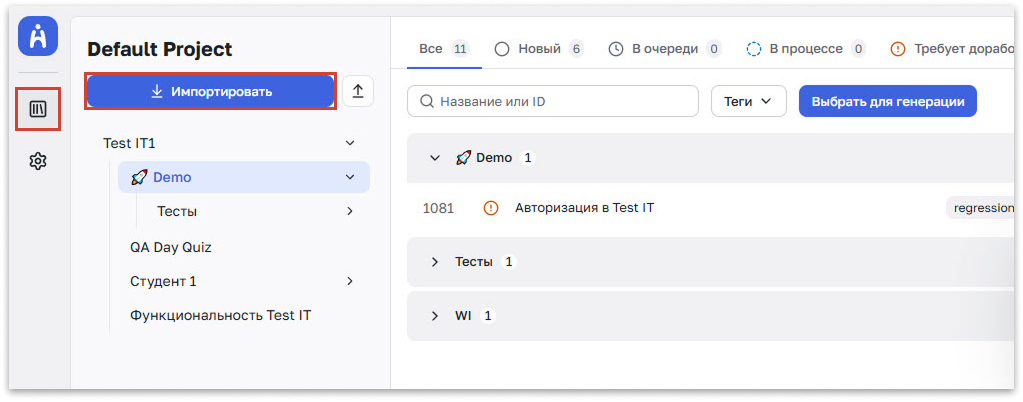Click the app logo icon

pyautogui.click(x=38, y=37)
